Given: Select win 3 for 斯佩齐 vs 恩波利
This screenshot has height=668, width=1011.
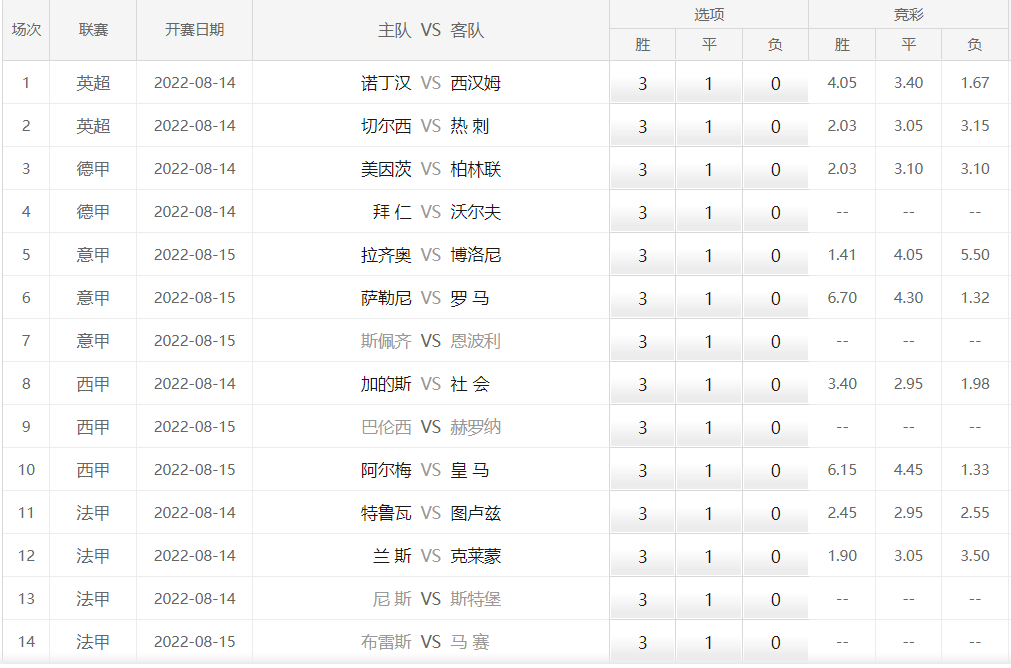Looking at the screenshot, I should [x=642, y=341].
